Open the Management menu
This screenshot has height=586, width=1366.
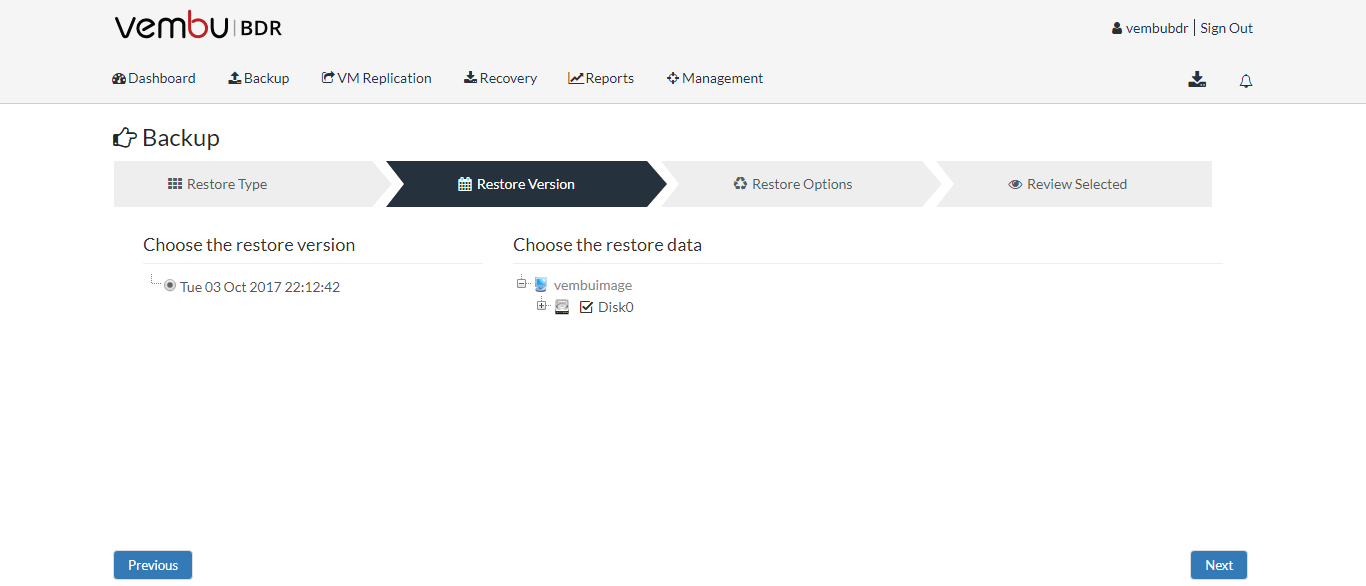[x=715, y=78]
